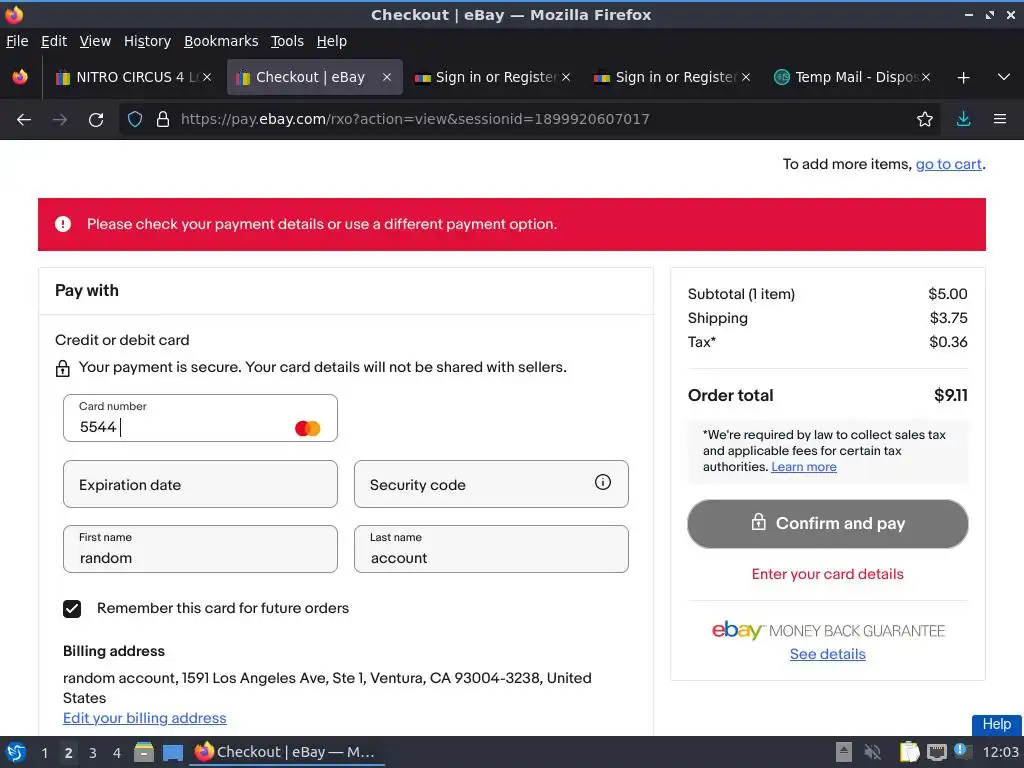Click the Last name field
This screenshot has height=768, width=1024.
pos(491,549)
